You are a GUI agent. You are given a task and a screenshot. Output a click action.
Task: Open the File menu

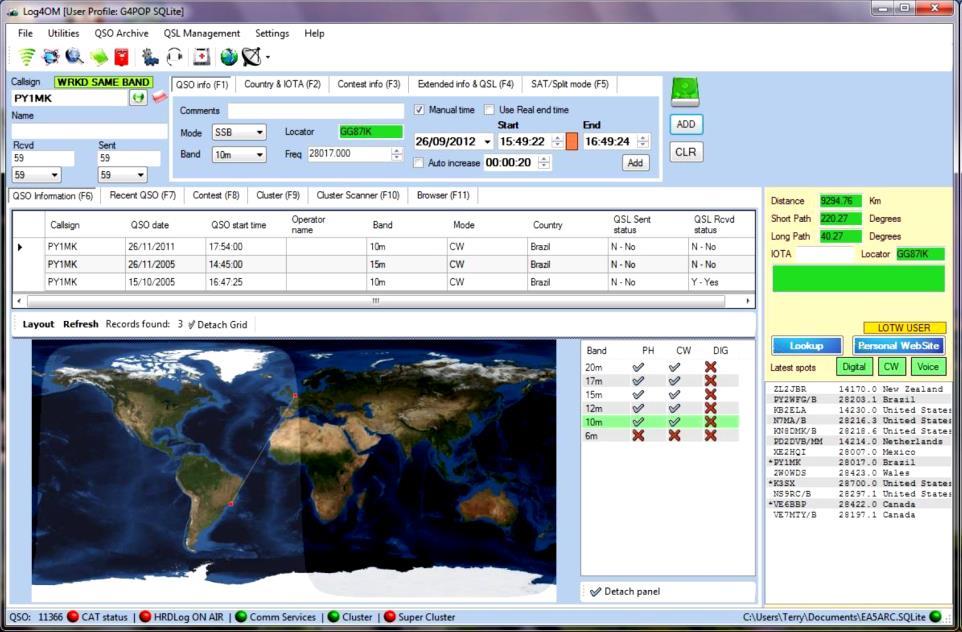pos(25,33)
